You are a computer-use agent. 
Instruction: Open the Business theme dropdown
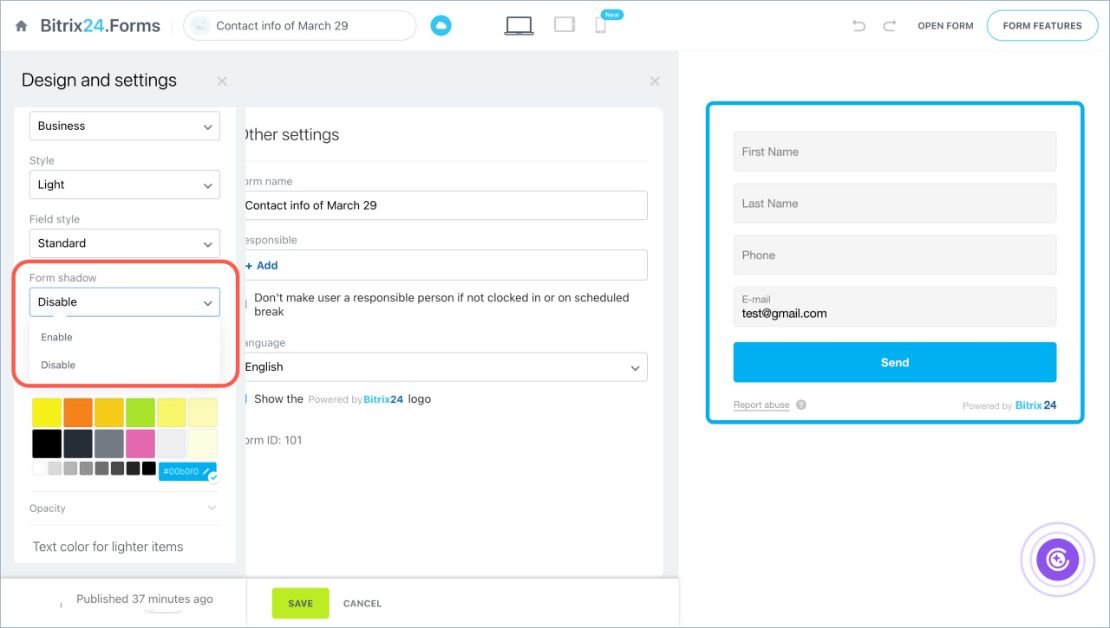click(125, 126)
